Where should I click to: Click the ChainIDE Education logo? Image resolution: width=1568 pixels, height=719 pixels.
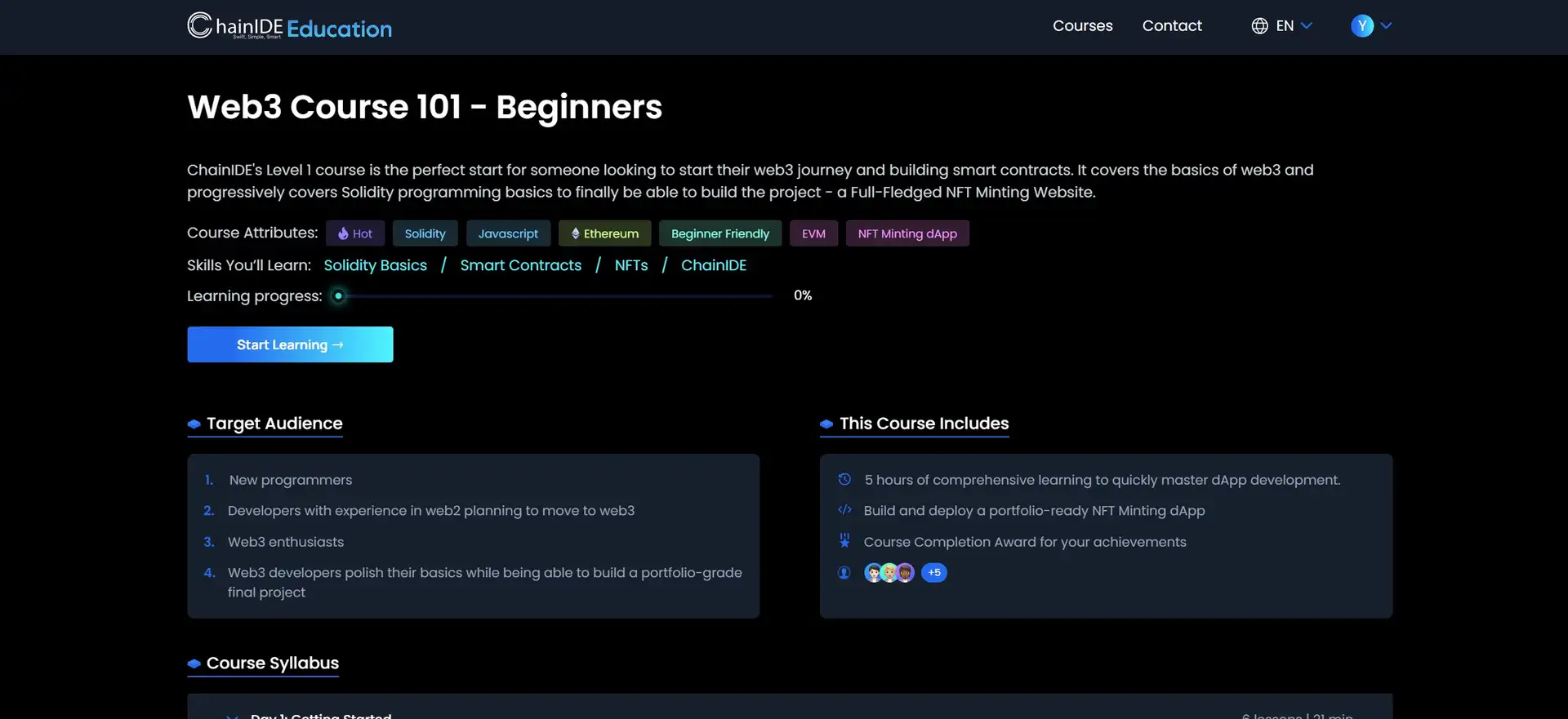pyautogui.click(x=289, y=27)
